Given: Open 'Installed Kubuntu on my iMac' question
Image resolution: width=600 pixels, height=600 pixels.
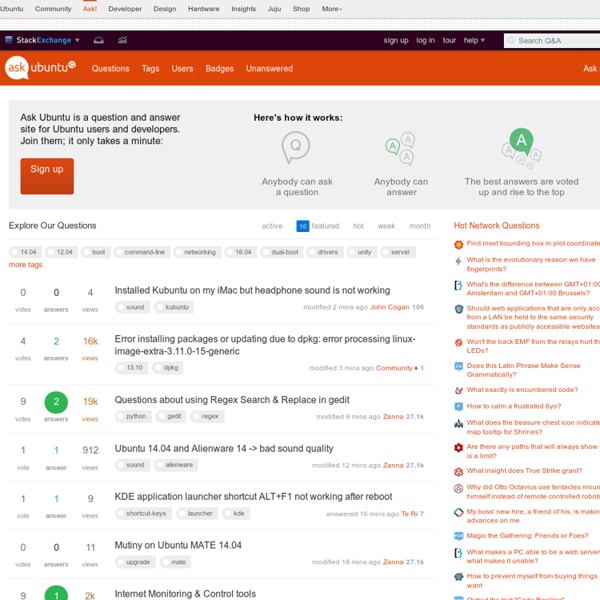Looking at the screenshot, I should point(252,290).
